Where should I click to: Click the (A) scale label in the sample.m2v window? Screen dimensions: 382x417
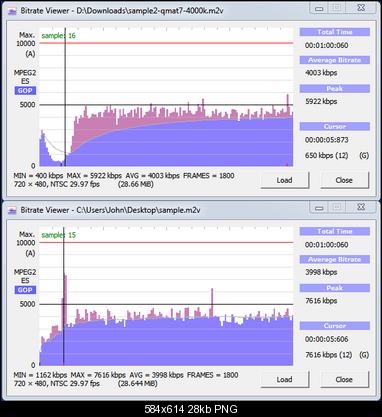(30, 253)
